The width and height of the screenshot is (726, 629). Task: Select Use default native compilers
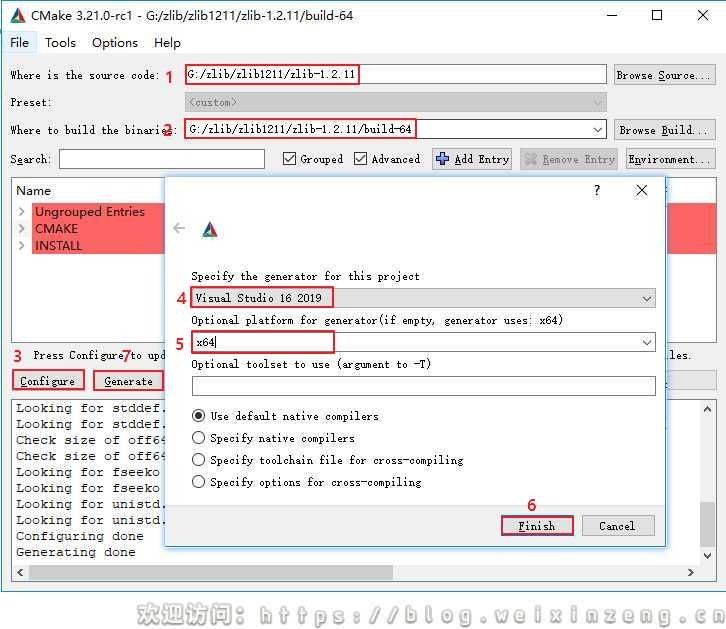pos(198,416)
